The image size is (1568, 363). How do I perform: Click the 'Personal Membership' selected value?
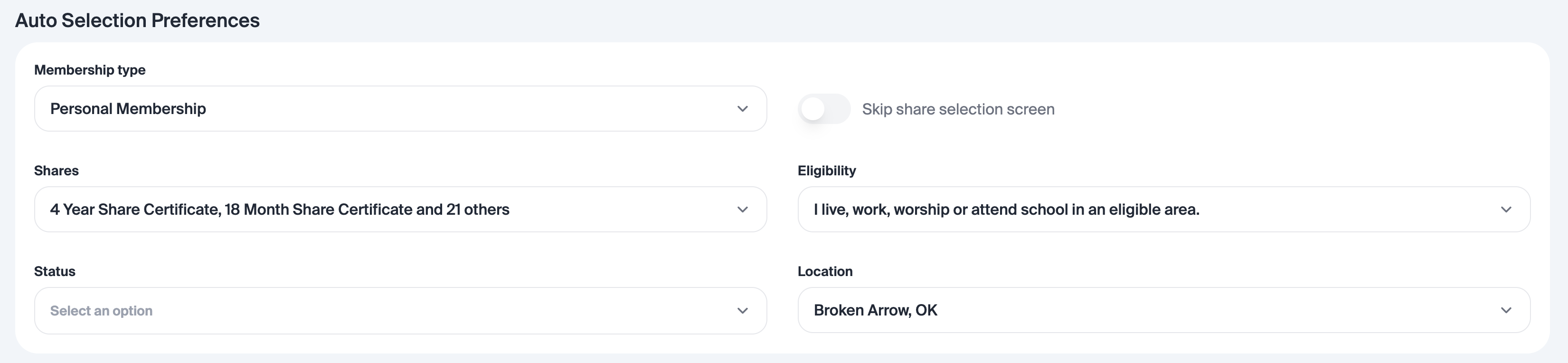coord(128,109)
